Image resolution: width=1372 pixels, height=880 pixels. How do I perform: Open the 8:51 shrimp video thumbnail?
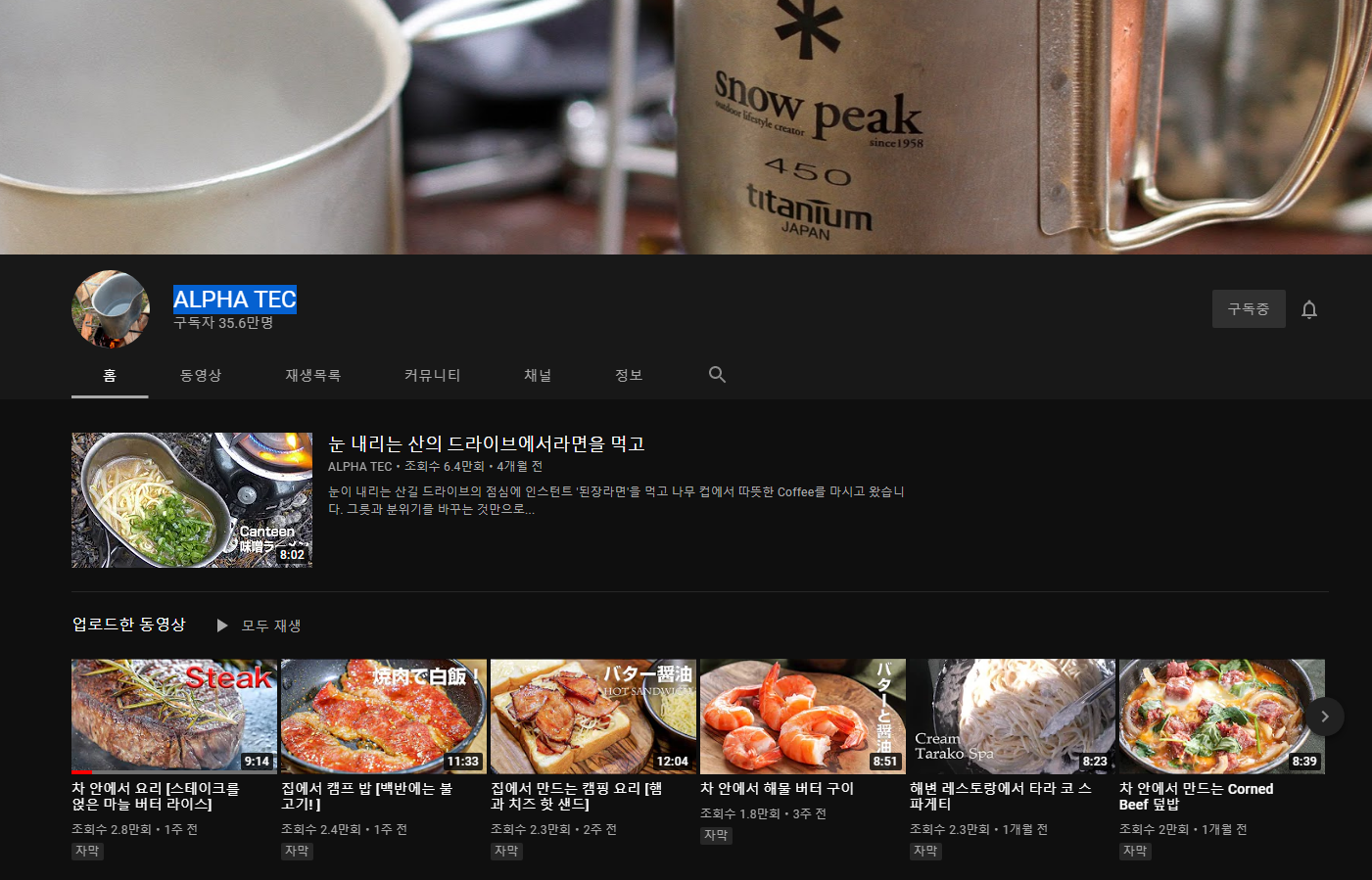coord(803,717)
